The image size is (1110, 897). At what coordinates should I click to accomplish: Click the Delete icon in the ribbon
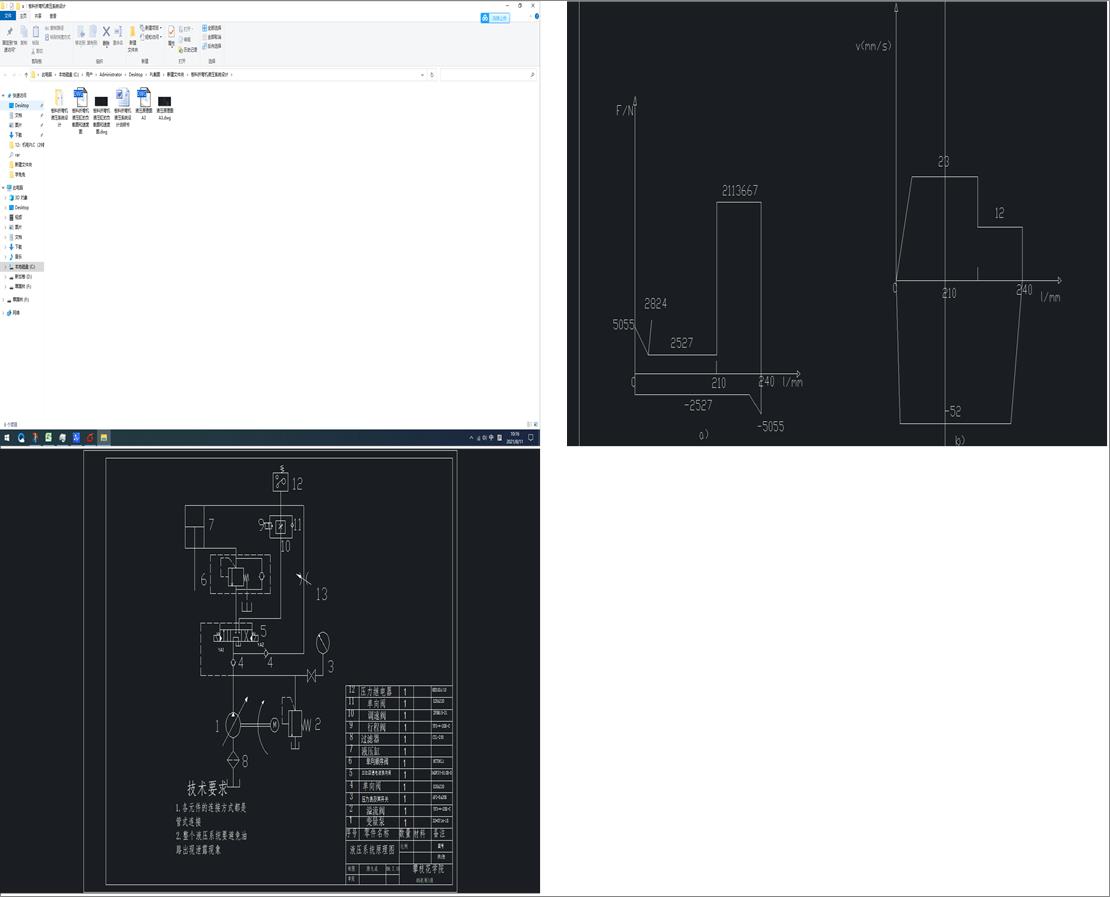tap(106, 32)
